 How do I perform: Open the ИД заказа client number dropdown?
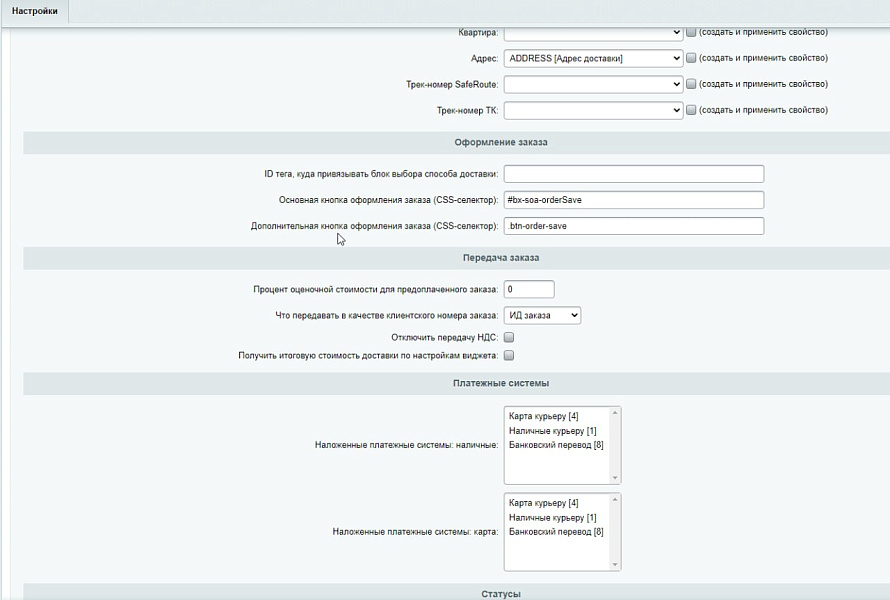point(542,315)
